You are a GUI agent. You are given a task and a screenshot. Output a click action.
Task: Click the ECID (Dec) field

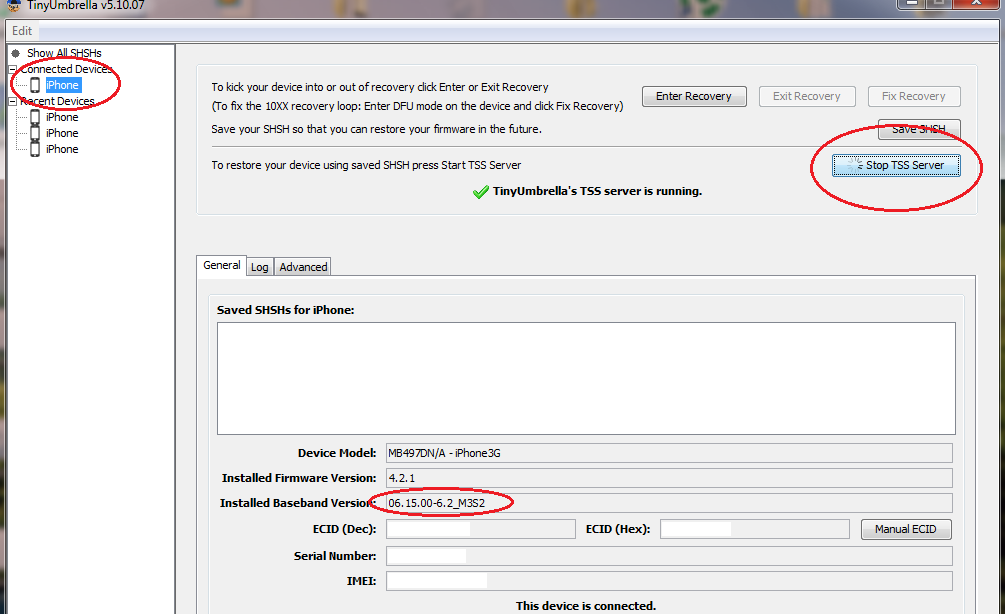pyautogui.click(x=481, y=529)
